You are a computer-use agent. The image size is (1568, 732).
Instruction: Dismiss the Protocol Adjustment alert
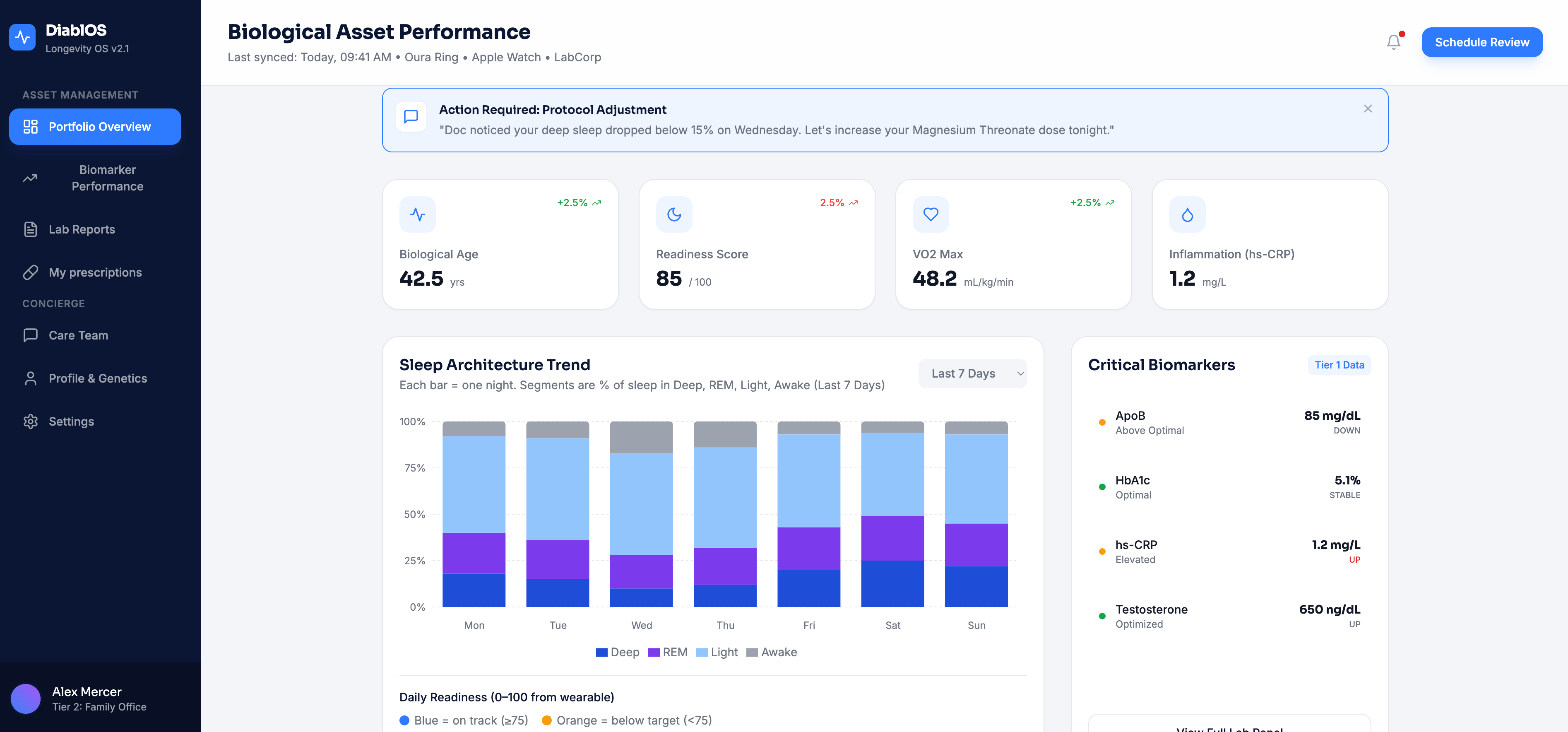1368,108
